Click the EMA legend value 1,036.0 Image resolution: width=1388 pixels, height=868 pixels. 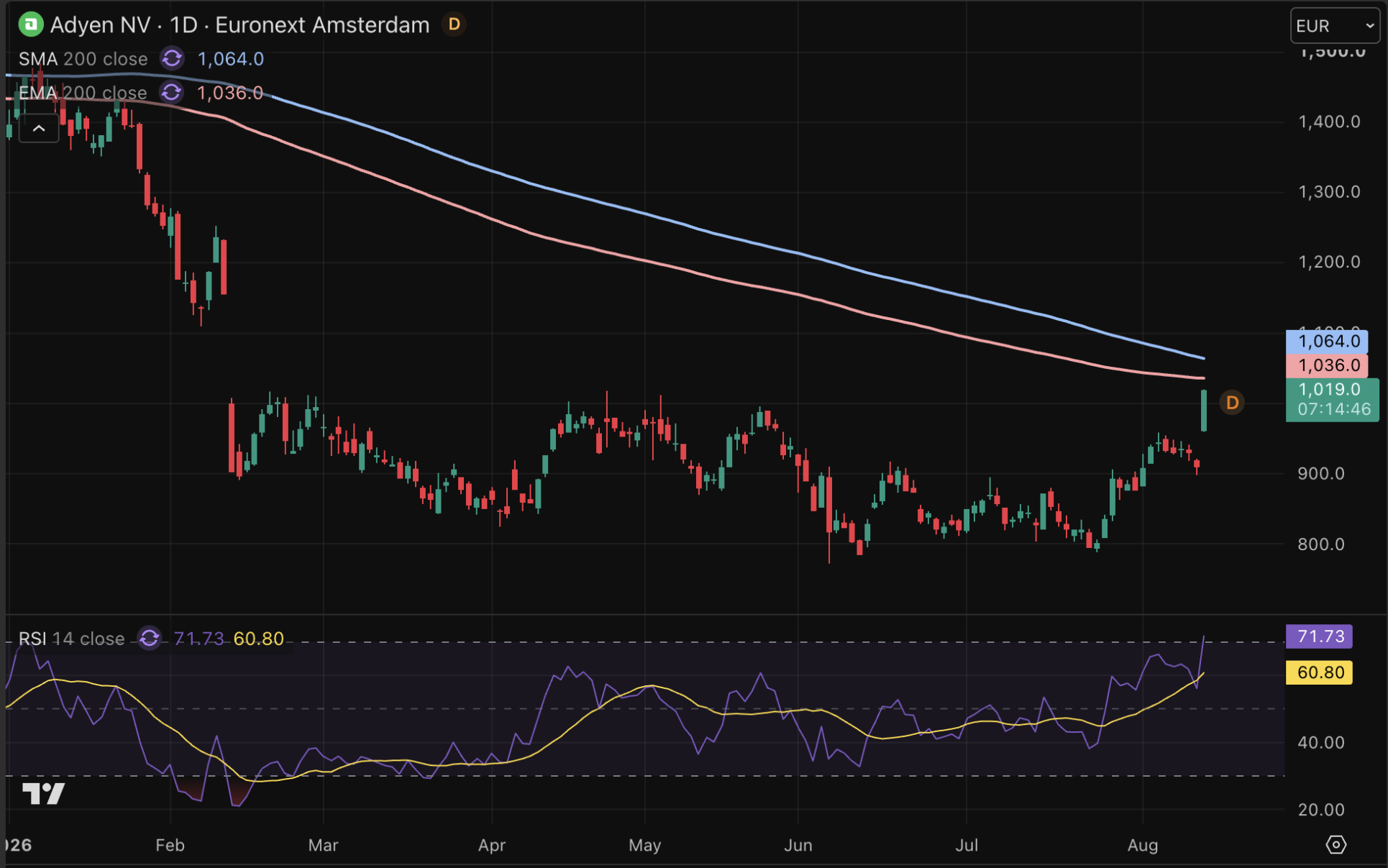click(x=230, y=93)
